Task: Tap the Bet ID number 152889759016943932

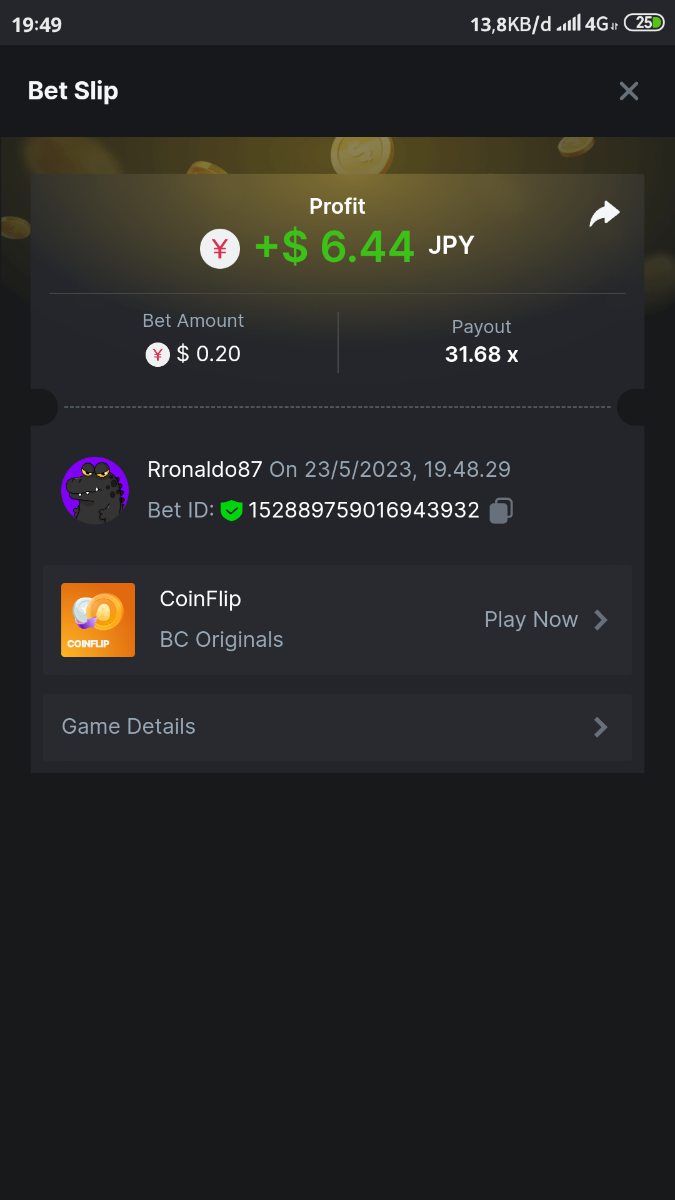Action: click(364, 511)
